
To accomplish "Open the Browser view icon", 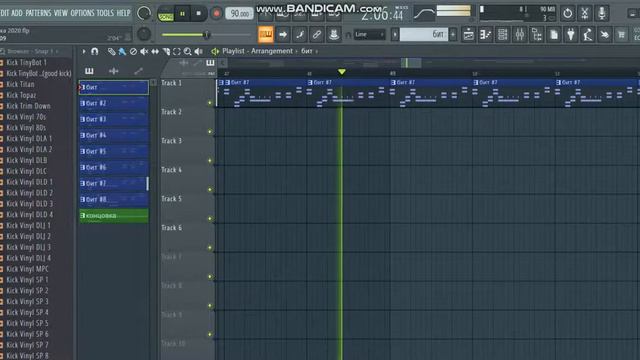I will pos(537,35).
